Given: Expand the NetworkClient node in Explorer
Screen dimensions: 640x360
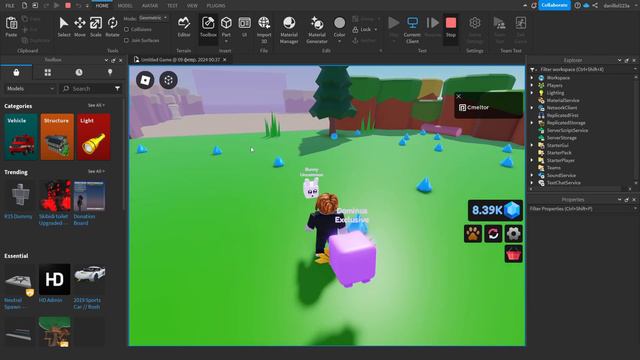Looking at the screenshot, I should click(532, 108).
